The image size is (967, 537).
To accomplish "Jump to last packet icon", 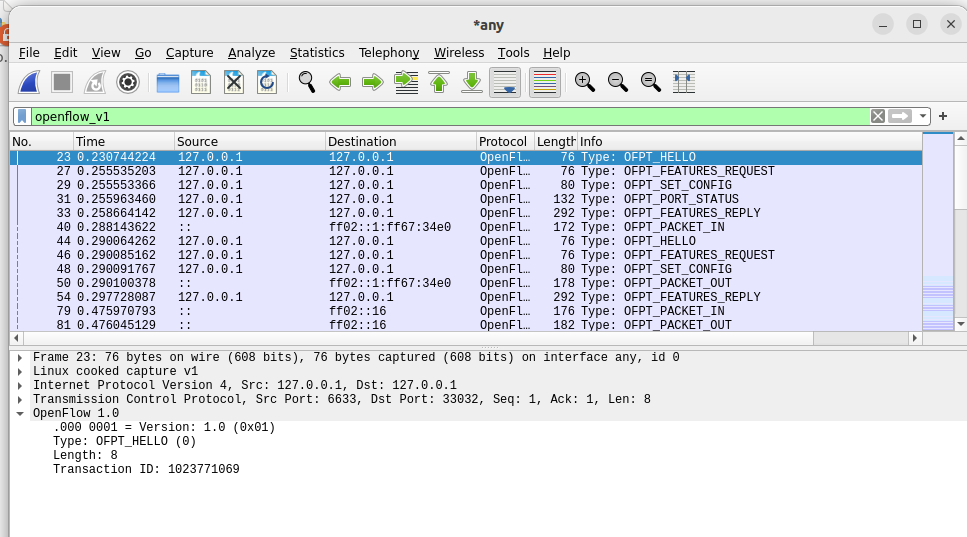I will click(472, 82).
